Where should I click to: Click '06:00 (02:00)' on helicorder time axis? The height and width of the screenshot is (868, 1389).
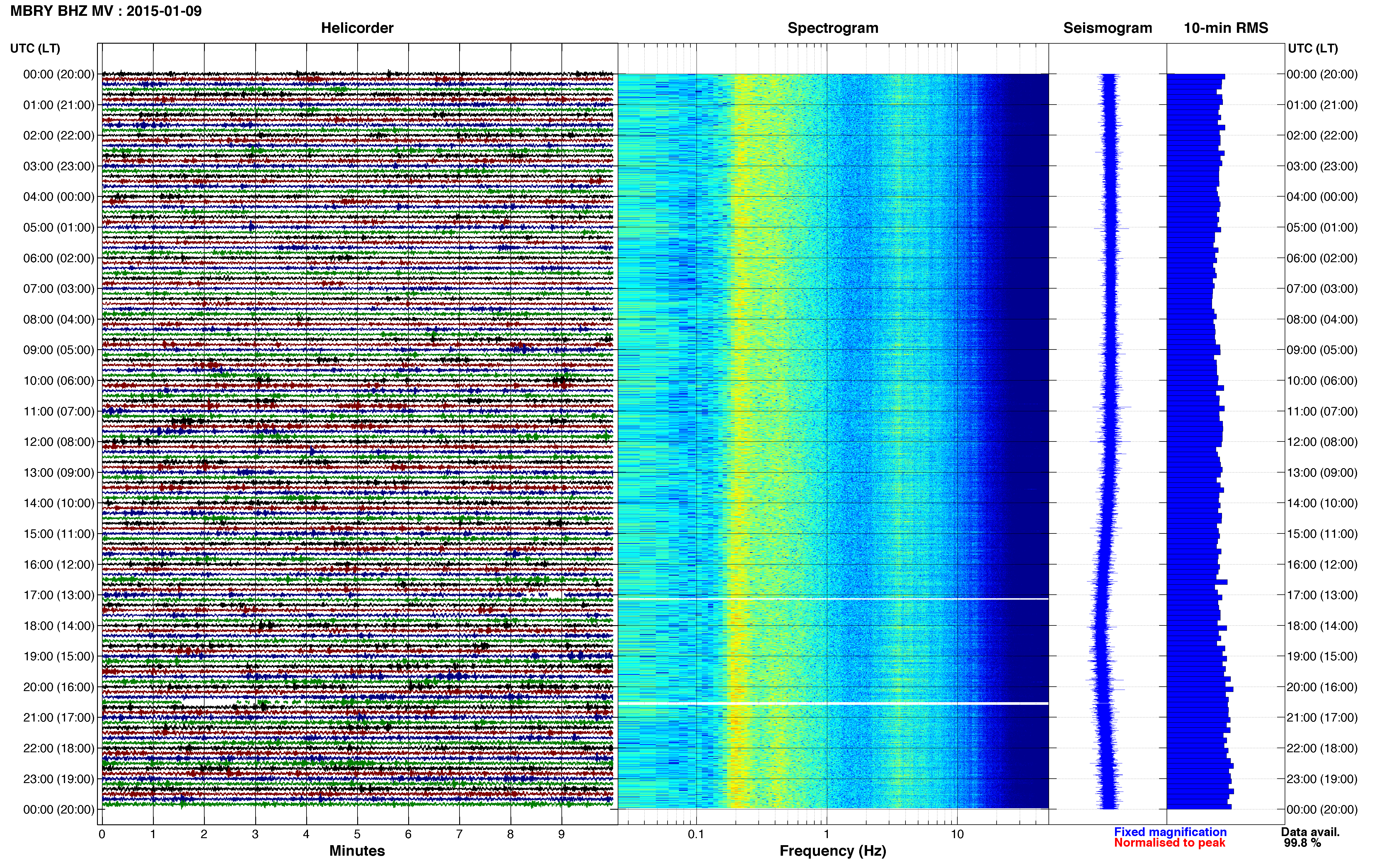coord(59,258)
